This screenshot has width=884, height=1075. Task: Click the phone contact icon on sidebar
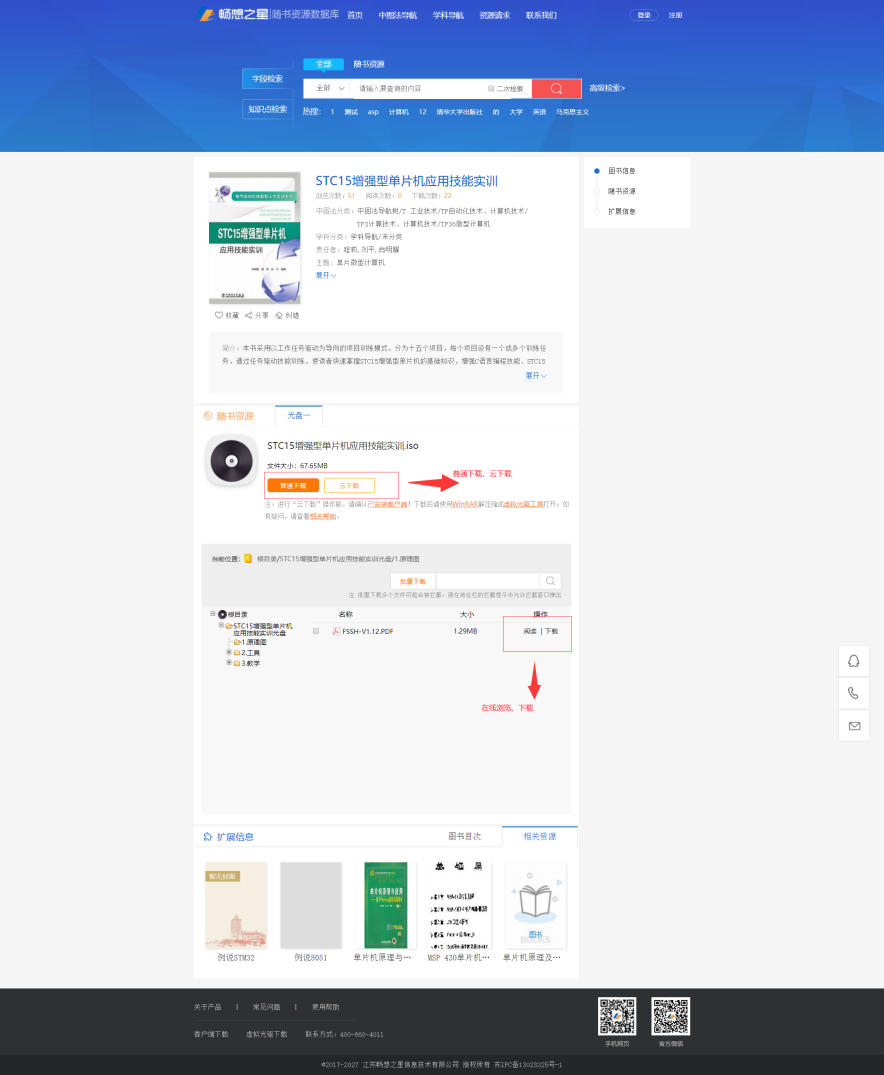tap(854, 693)
